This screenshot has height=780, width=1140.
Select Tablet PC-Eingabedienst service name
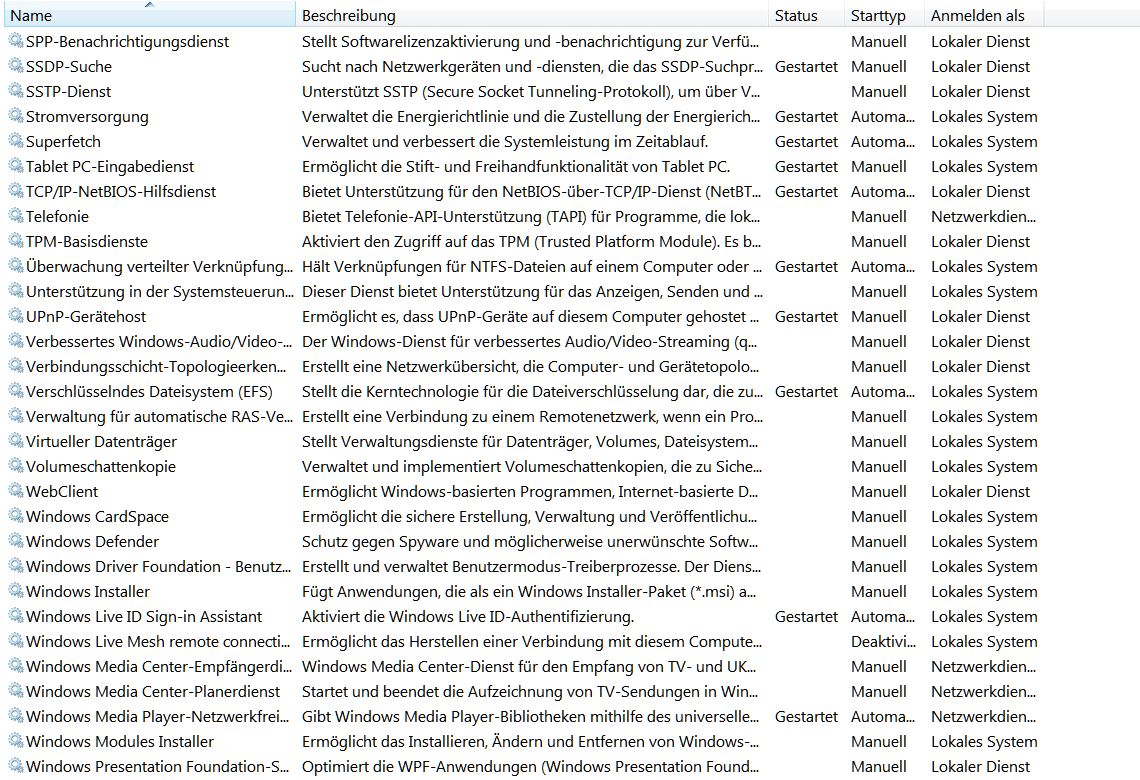pos(110,166)
